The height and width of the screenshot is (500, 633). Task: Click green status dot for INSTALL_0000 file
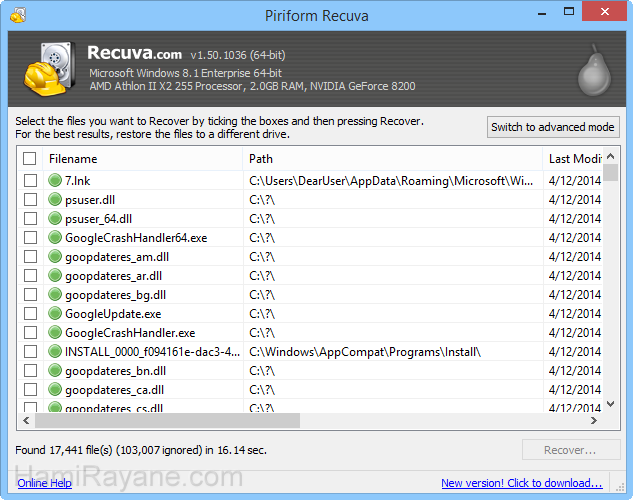click(x=54, y=351)
